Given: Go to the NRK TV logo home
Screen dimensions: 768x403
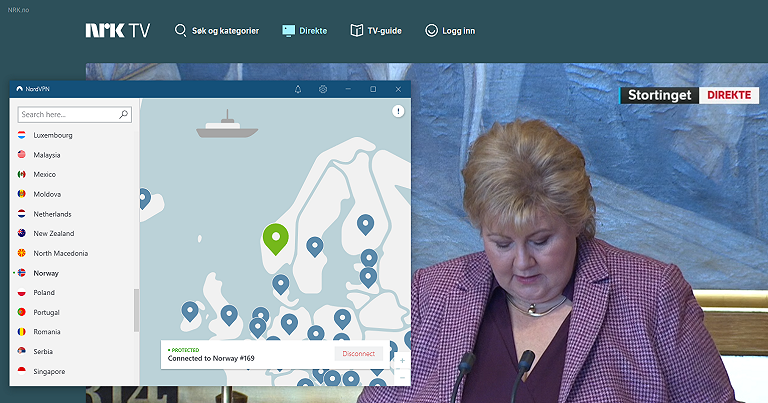Looking at the screenshot, I should (x=118, y=30).
